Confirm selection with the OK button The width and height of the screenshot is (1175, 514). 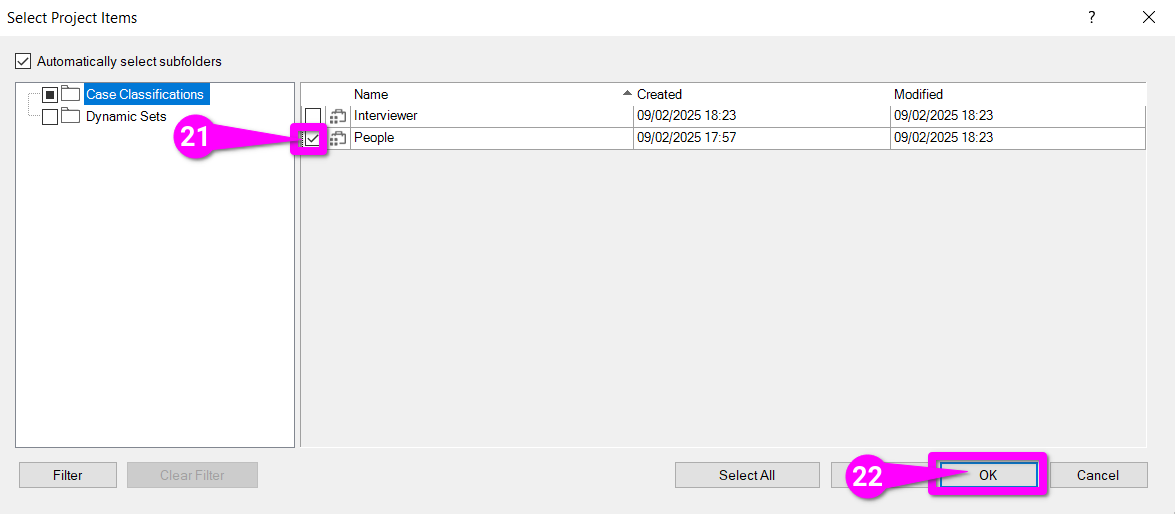click(x=987, y=475)
